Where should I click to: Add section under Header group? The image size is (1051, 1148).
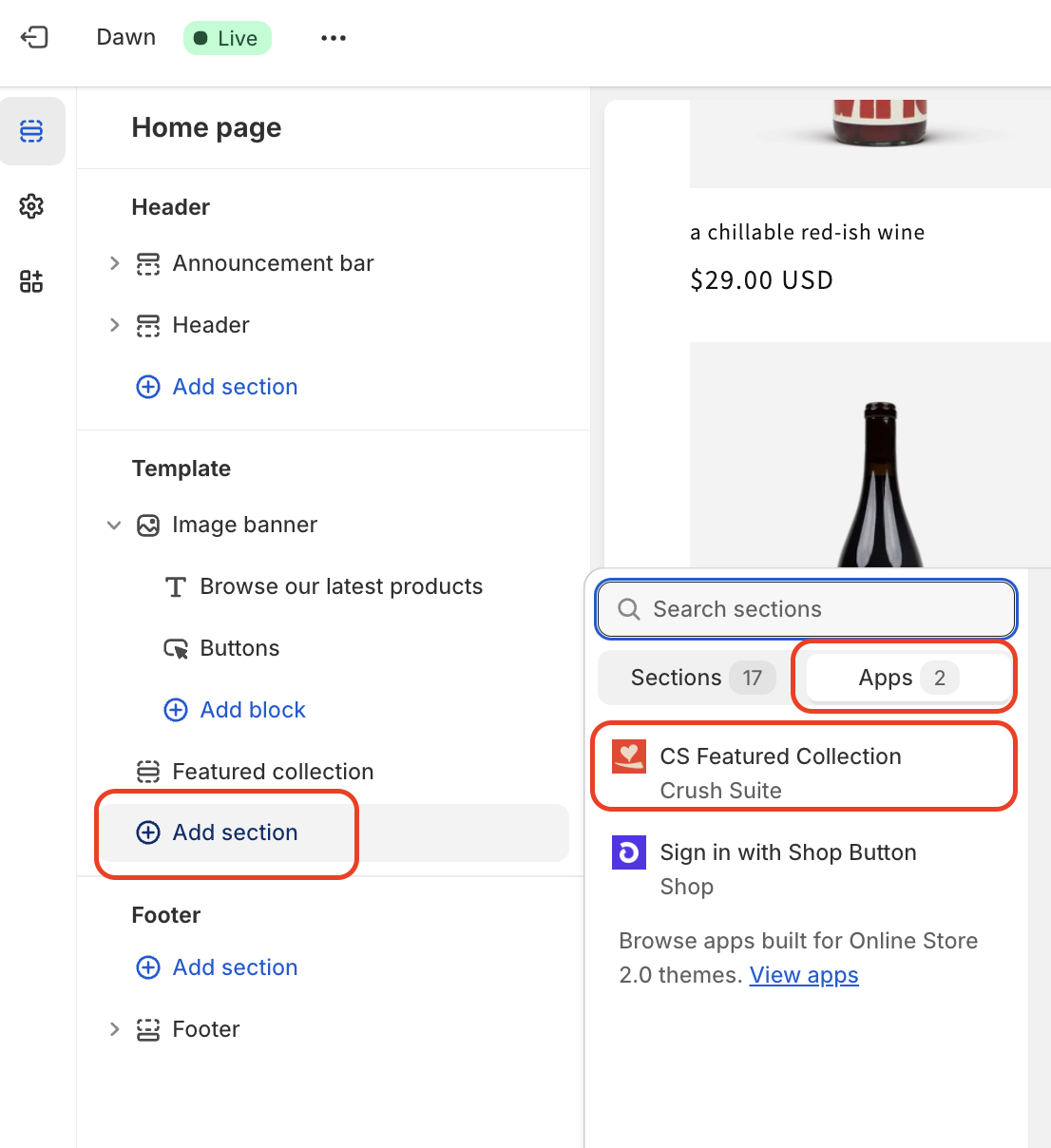(x=217, y=387)
